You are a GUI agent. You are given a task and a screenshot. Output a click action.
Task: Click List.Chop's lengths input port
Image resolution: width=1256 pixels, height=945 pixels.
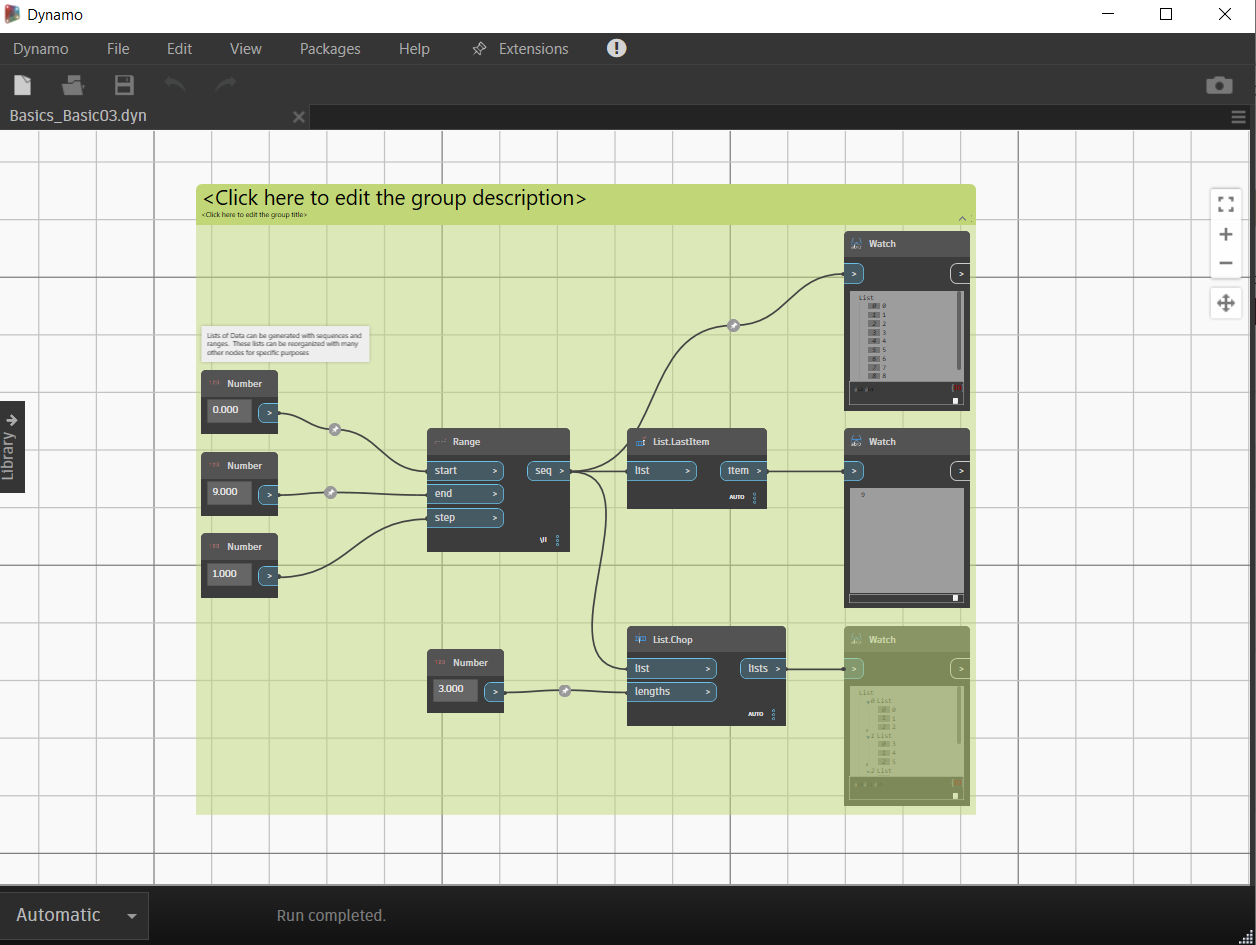[x=672, y=692]
